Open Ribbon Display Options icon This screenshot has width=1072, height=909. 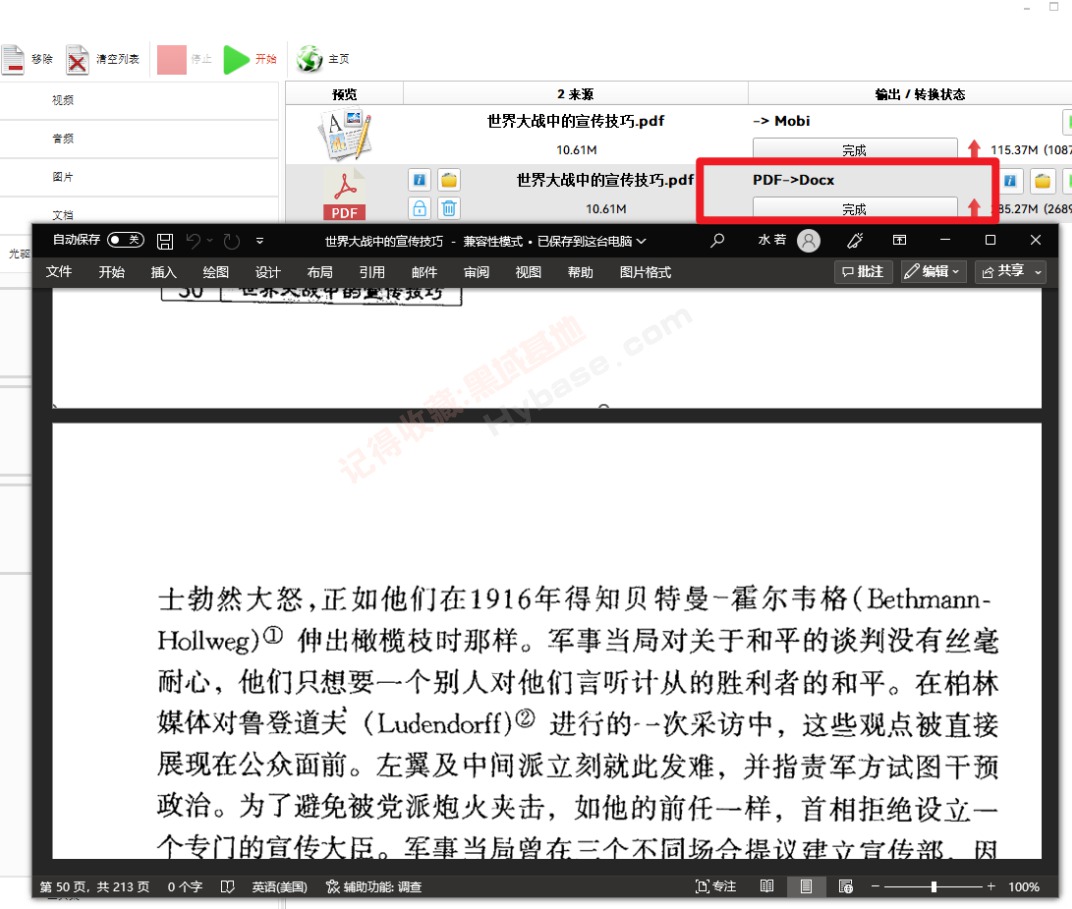tap(900, 241)
